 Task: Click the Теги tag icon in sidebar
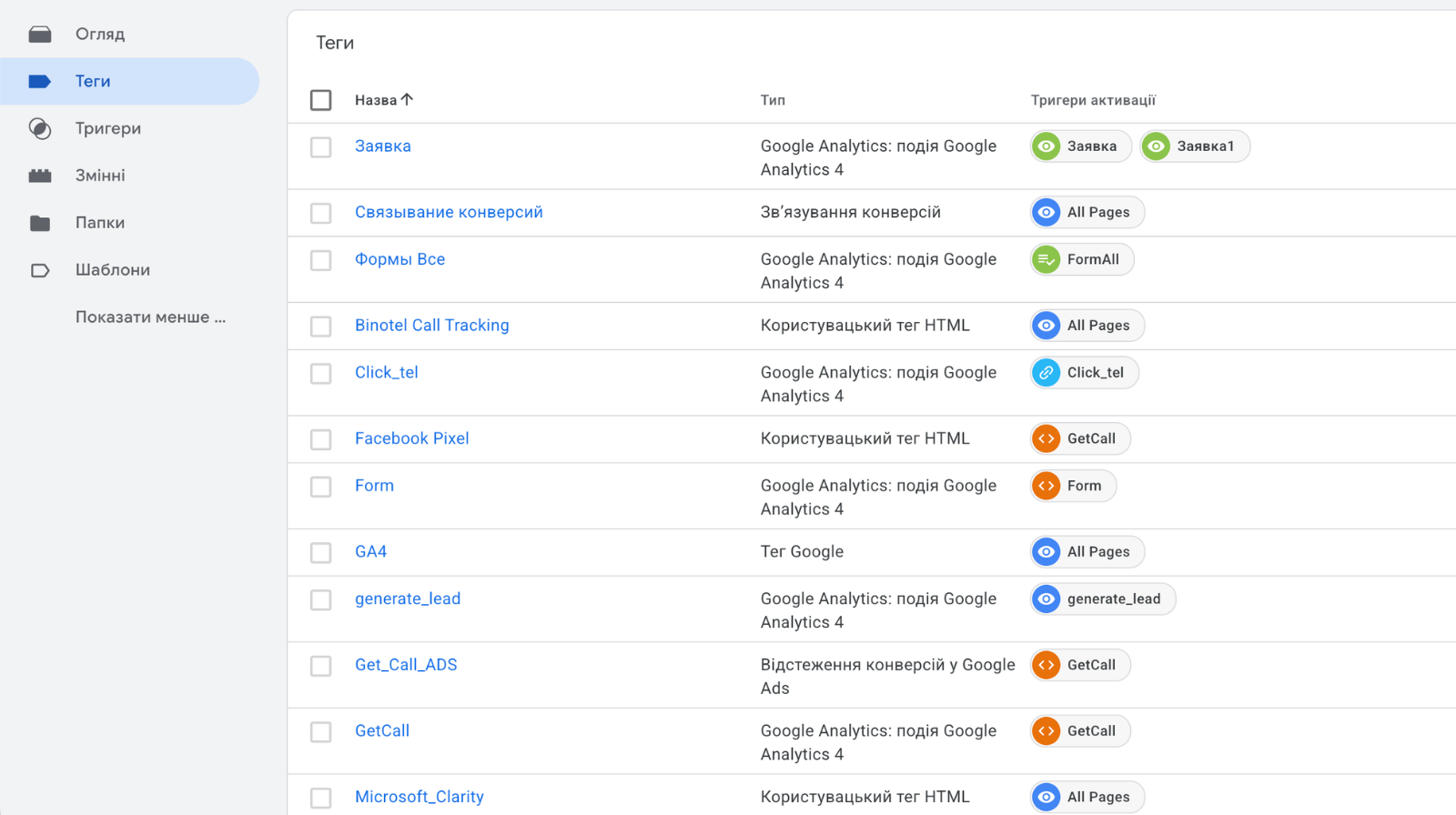point(40,82)
